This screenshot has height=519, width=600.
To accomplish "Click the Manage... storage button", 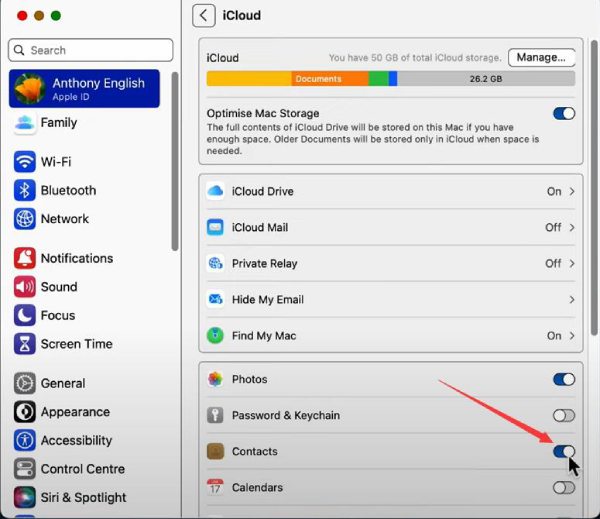I will [541, 57].
